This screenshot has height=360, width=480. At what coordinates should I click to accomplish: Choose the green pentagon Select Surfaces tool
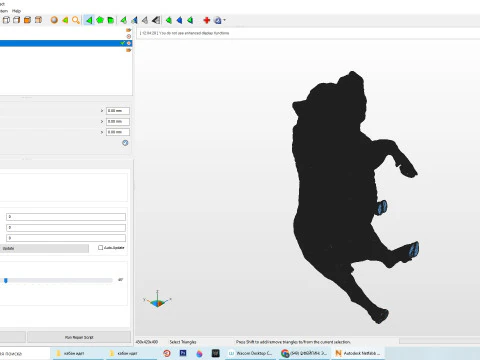point(100,20)
